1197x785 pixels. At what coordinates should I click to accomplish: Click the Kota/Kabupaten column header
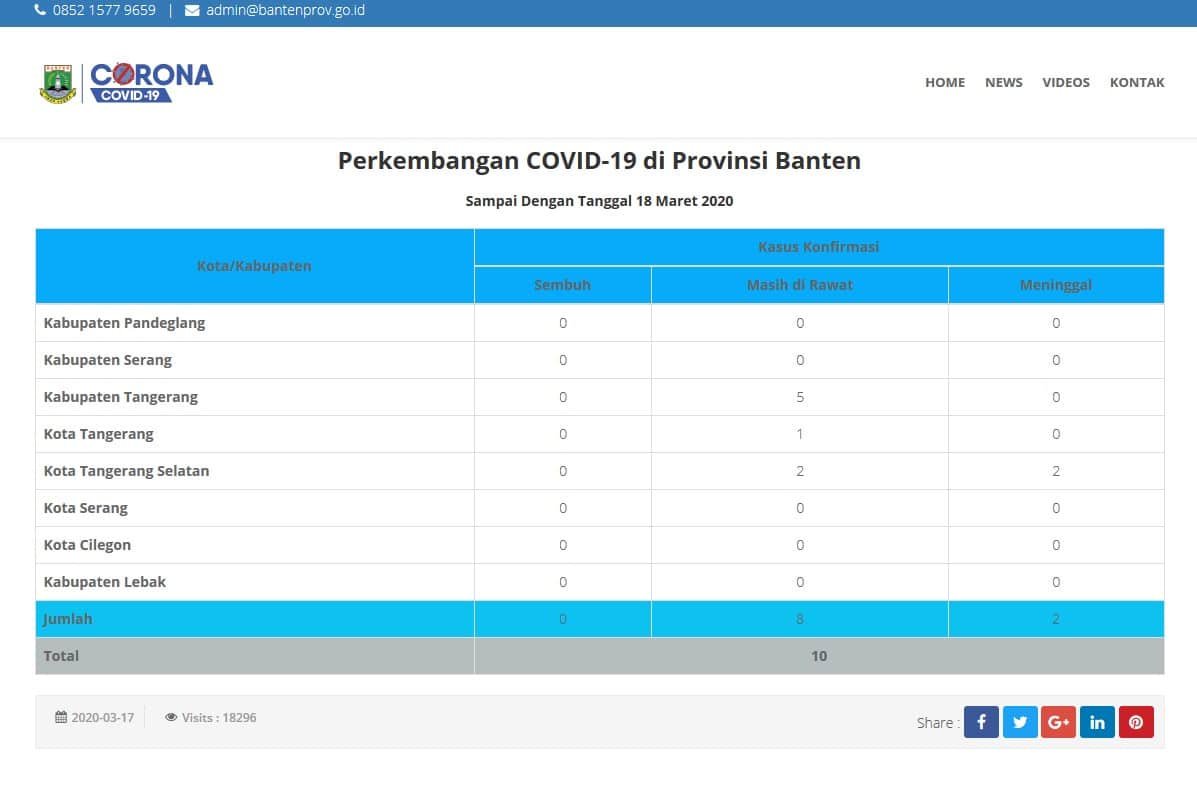click(254, 266)
